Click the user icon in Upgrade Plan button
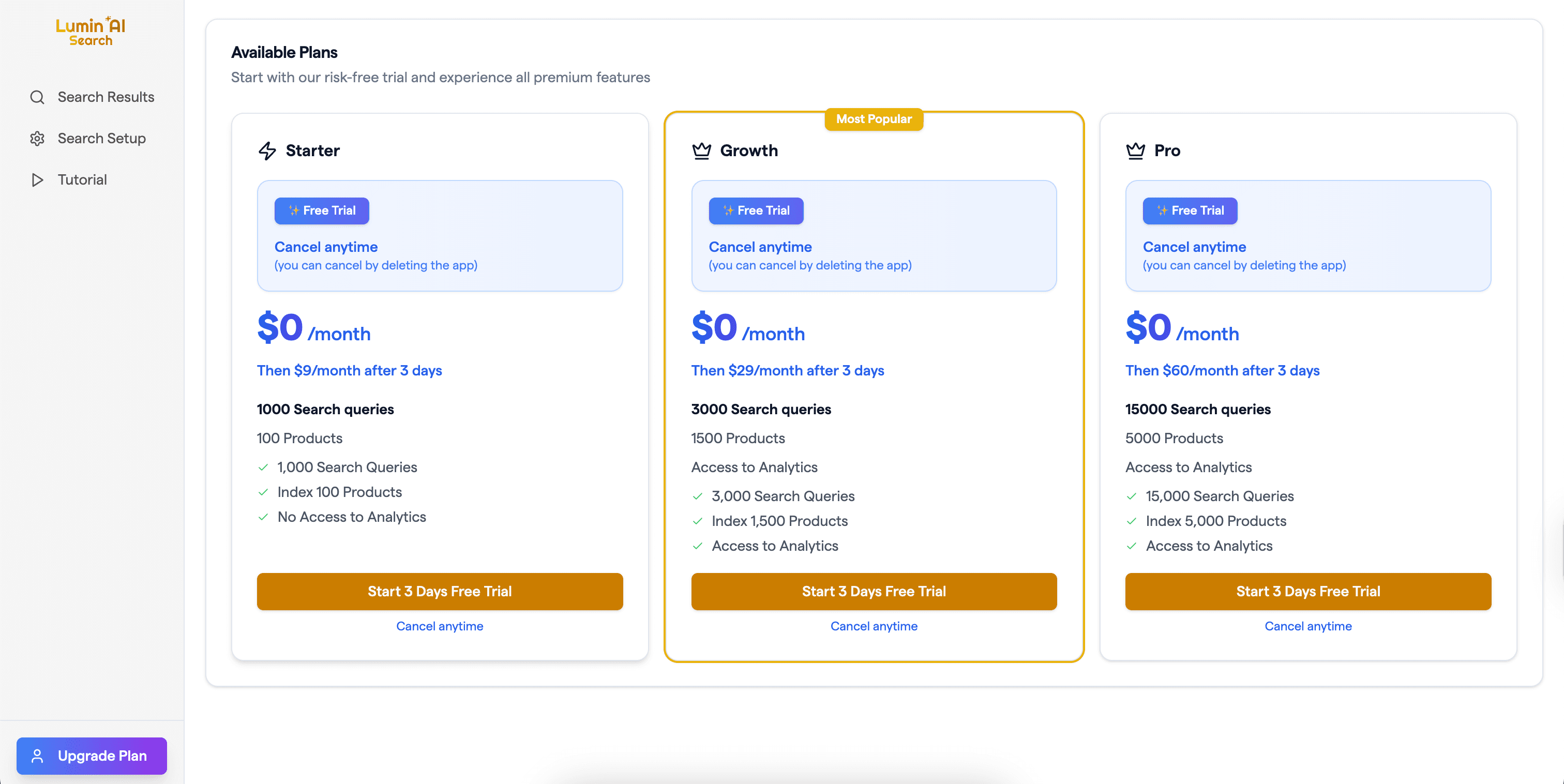The width and height of the screenshot is (1564, 784). 37,756
